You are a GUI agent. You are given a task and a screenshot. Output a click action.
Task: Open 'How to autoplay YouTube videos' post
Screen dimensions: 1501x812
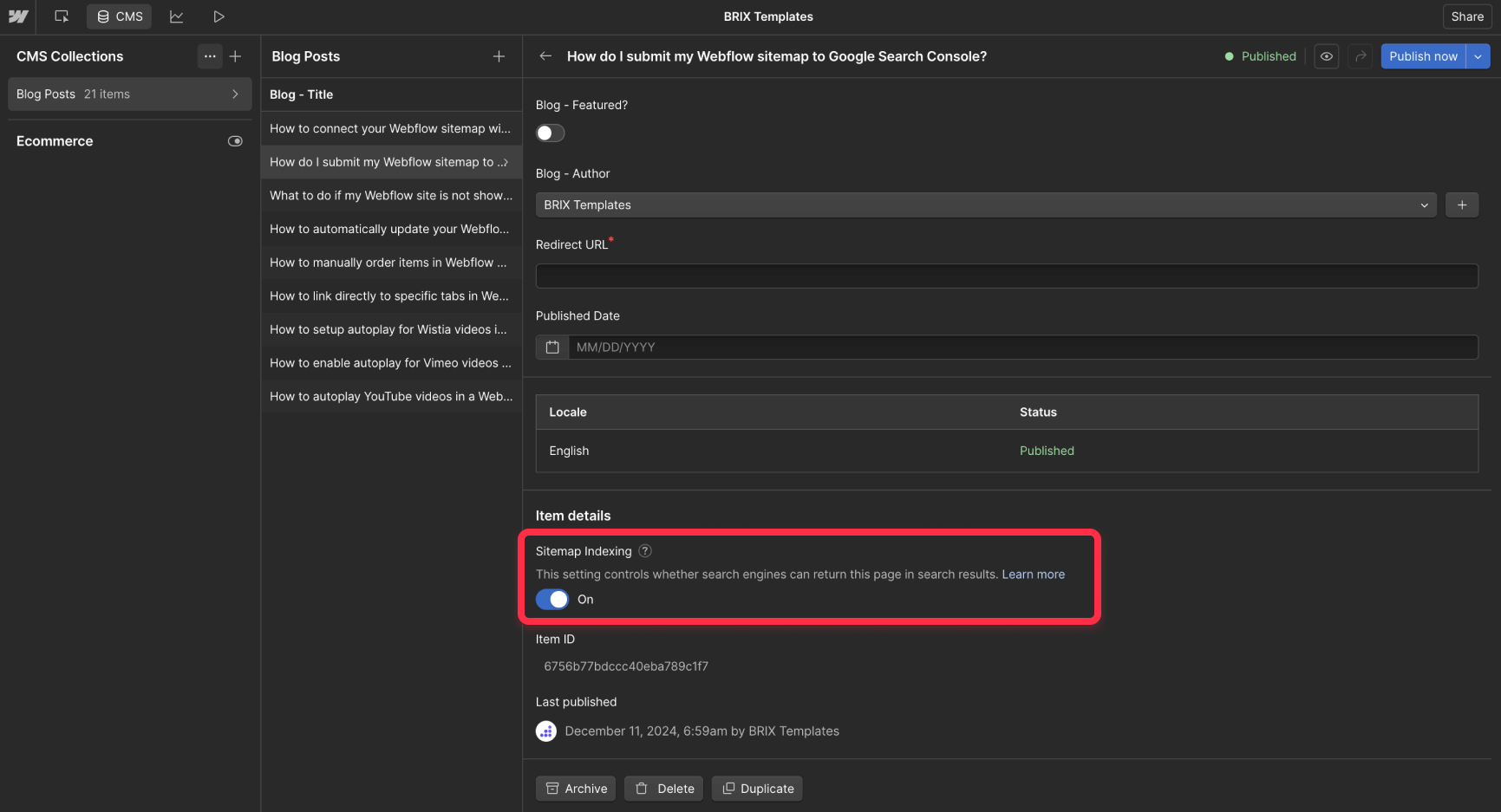point(392,397)
